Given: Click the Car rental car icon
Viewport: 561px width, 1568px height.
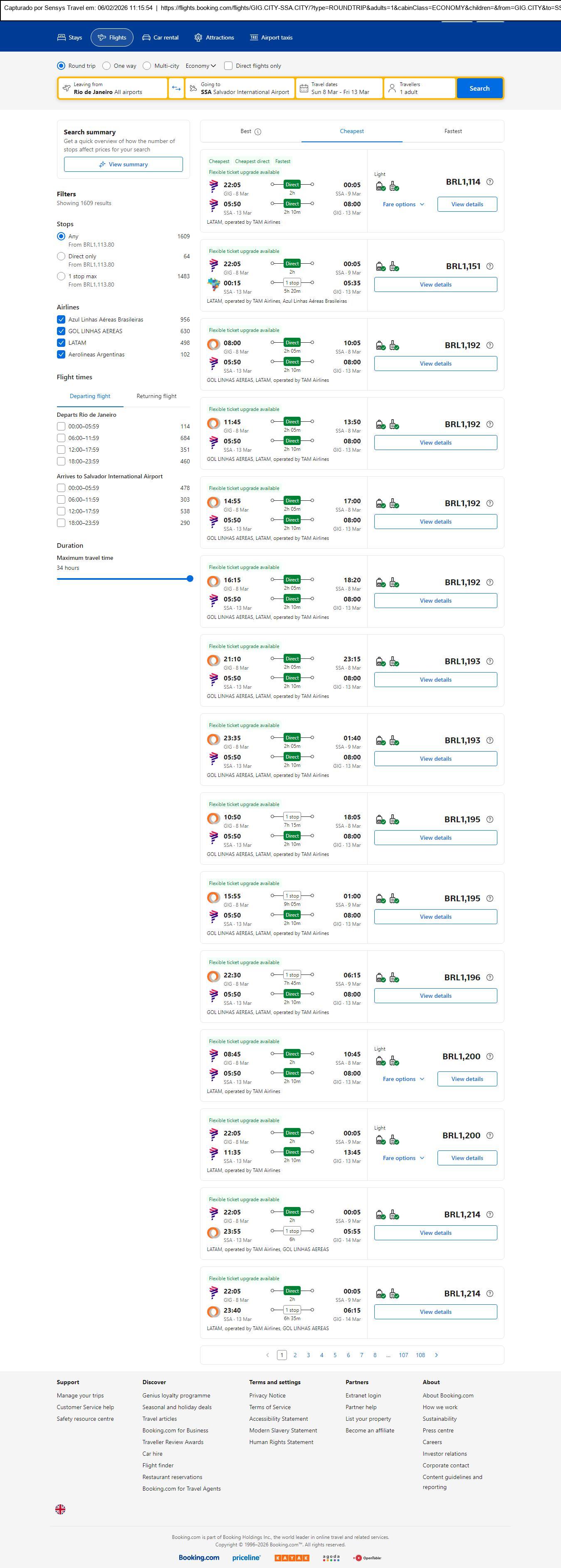Looking at the screenshot, I should pyautogui.click(x=146, y=38).
